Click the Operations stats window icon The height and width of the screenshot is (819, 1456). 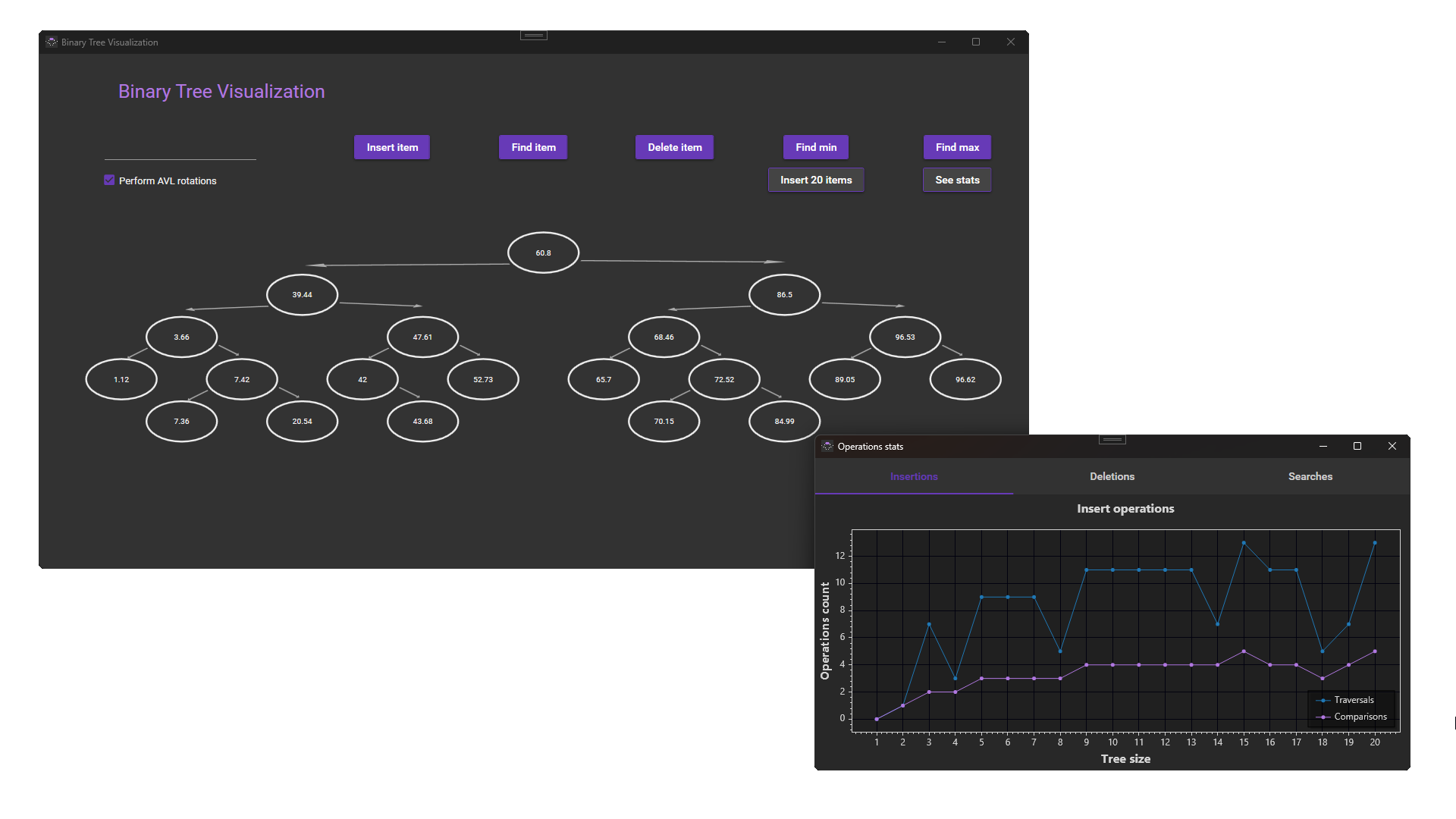[827, 446]
